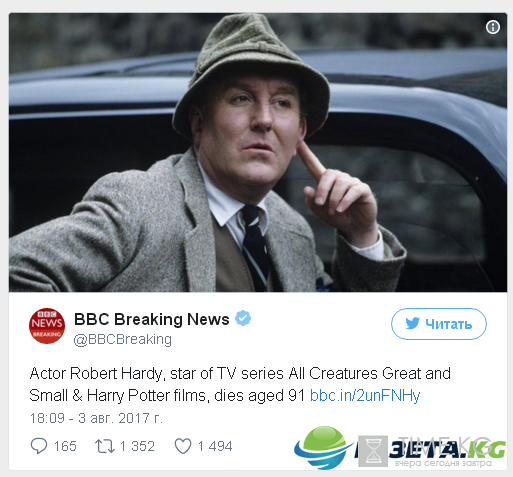Click the like count 1 494
The height and width of the screenshot is (477, 513).
pos(215,446)
